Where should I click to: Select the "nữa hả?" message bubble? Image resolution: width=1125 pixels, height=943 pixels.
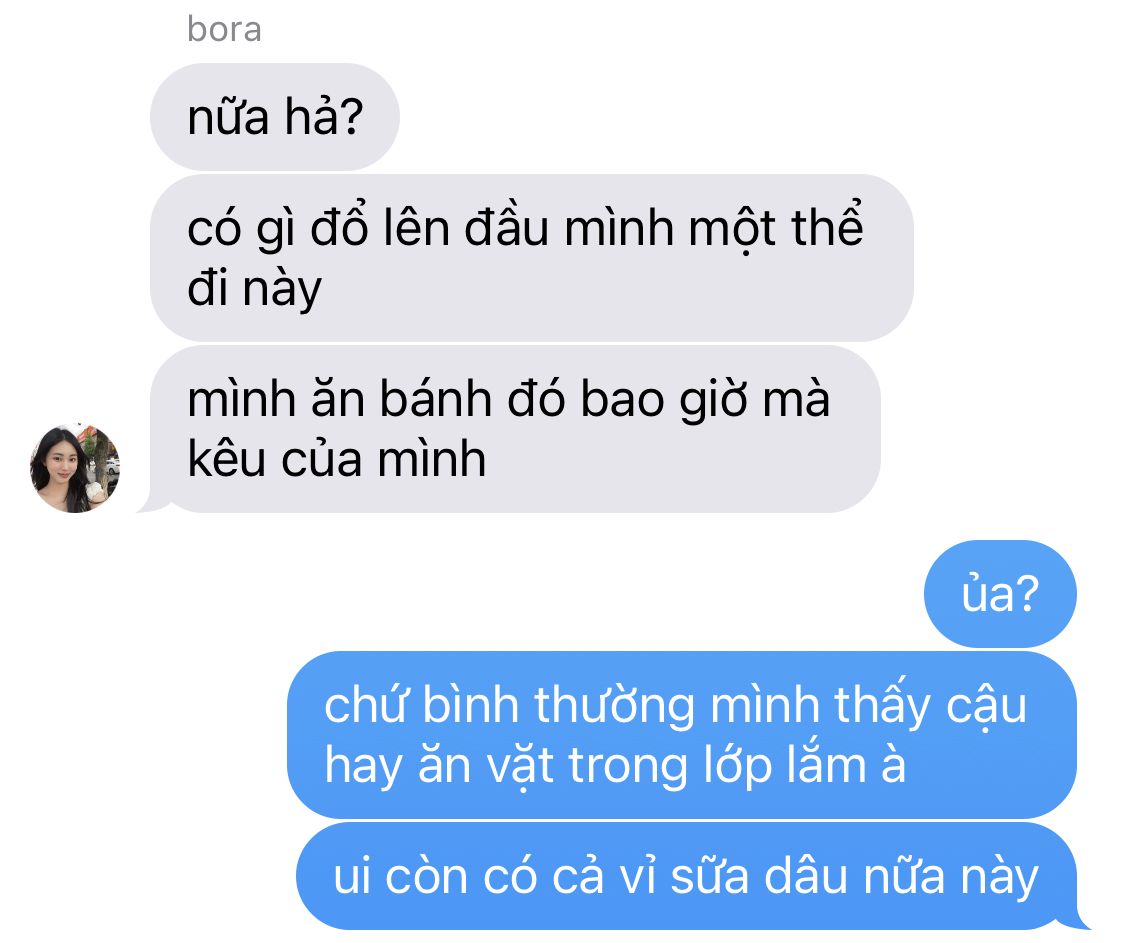274,117
